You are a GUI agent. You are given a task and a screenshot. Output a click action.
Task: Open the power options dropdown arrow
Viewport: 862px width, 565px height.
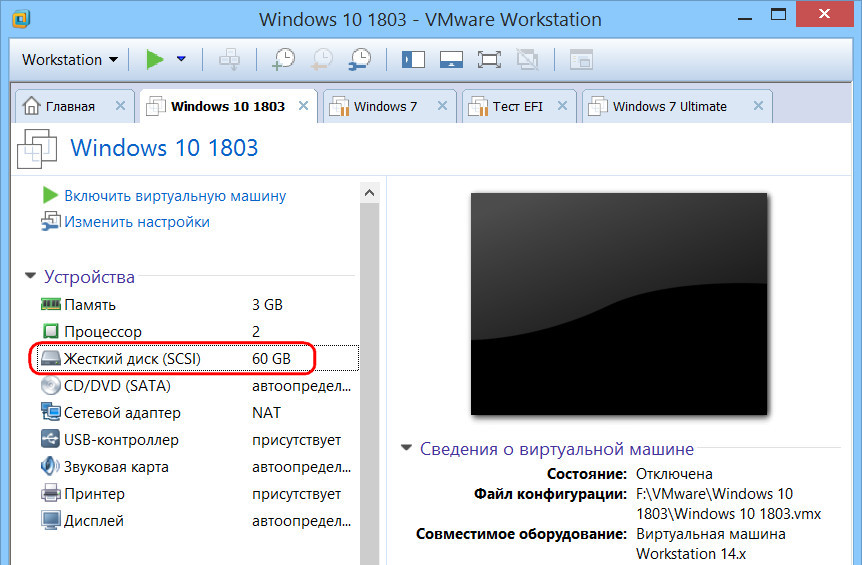[181, 59]
